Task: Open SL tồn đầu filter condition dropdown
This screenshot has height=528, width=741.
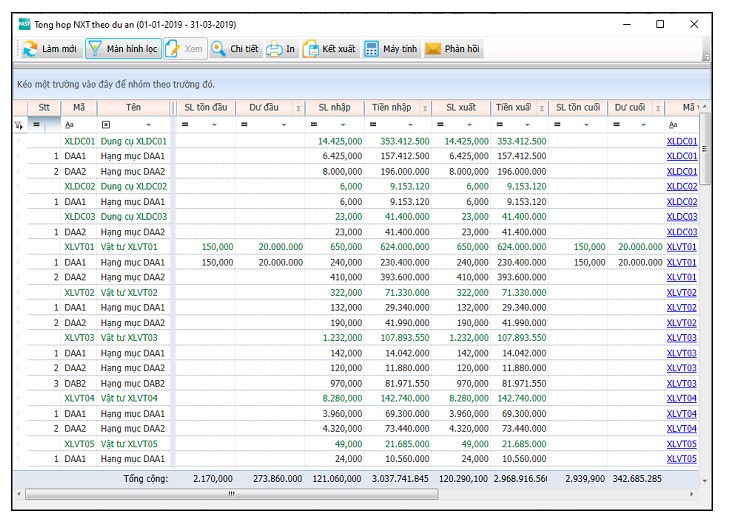Action: (x=213, y=125)
